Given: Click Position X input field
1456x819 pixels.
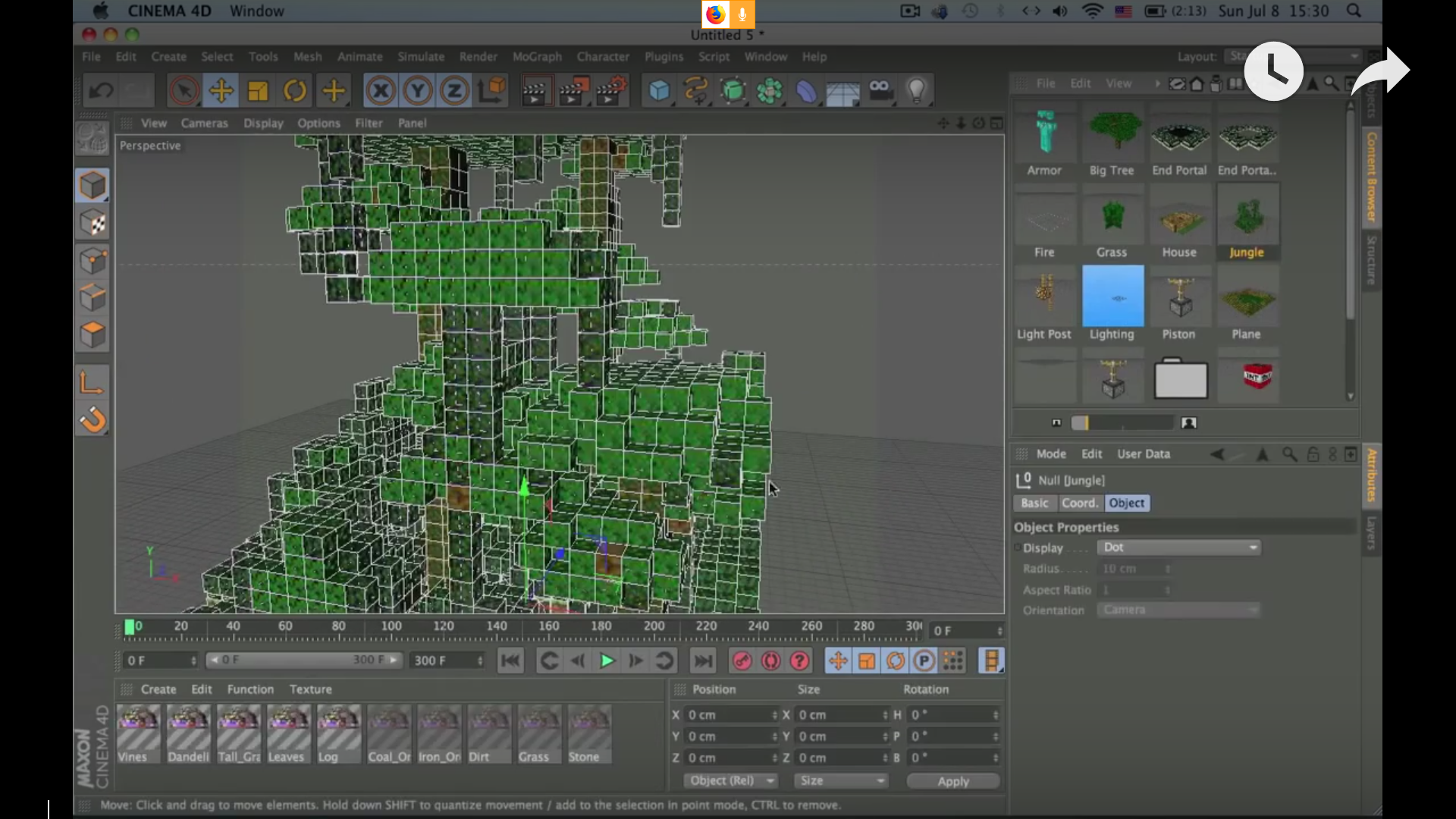Looking at the screenshot, I should click(732, 715).
